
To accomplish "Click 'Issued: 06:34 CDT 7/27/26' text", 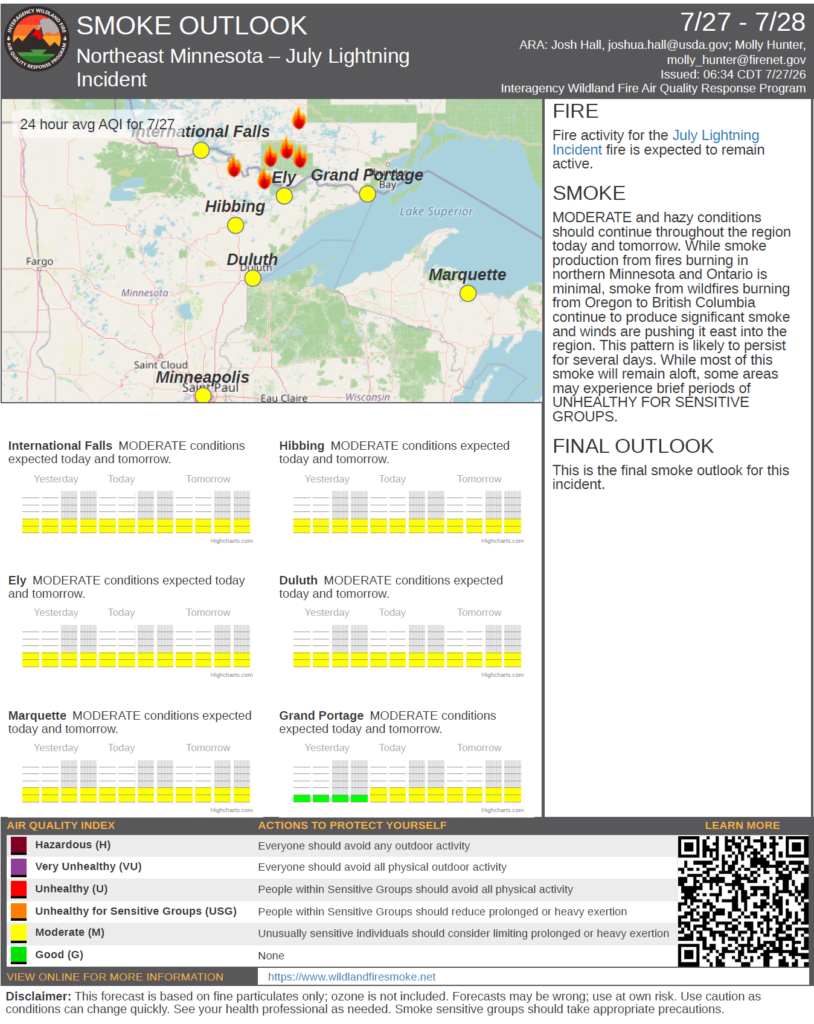I will point(733,74).
